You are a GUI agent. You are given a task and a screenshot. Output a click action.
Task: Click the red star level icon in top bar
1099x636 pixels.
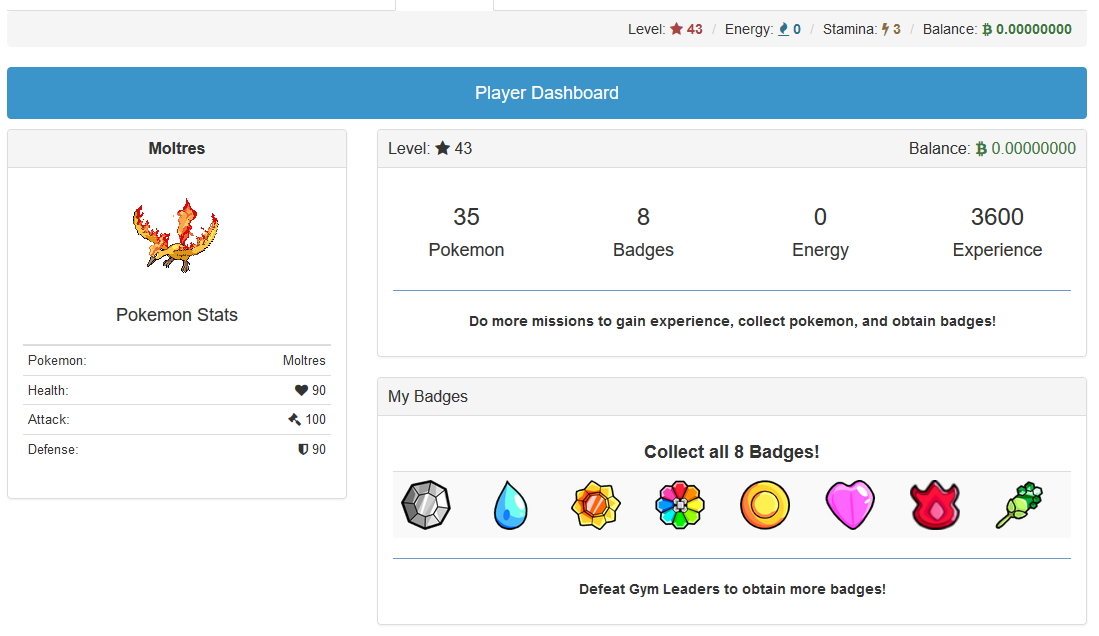[676, 29]
